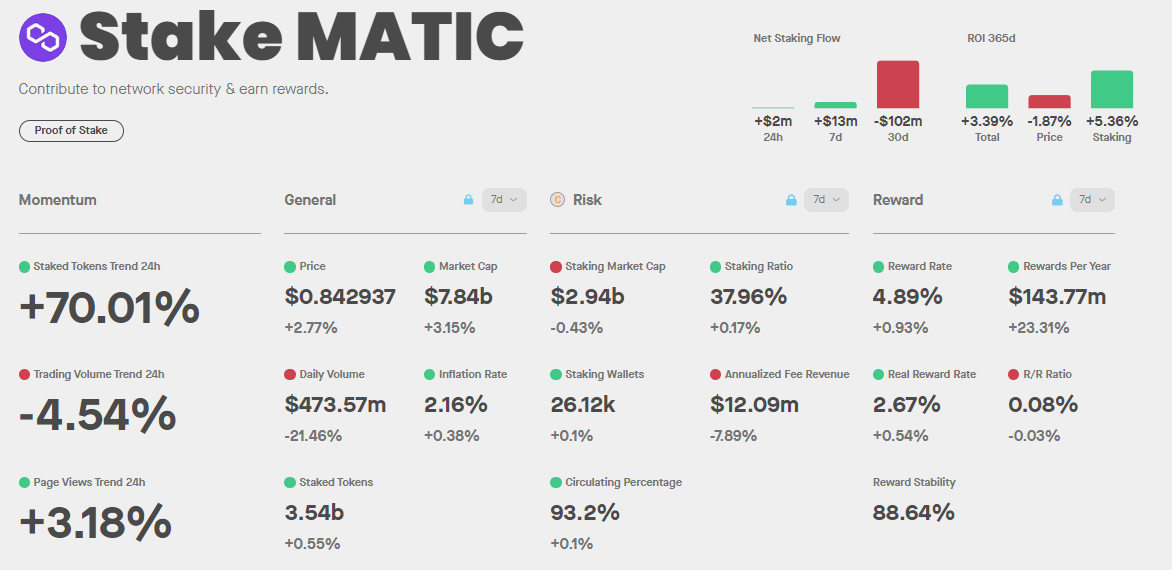Click the lock icon in General section
The image size is (1172, 570).
click(x=468, y=200)
